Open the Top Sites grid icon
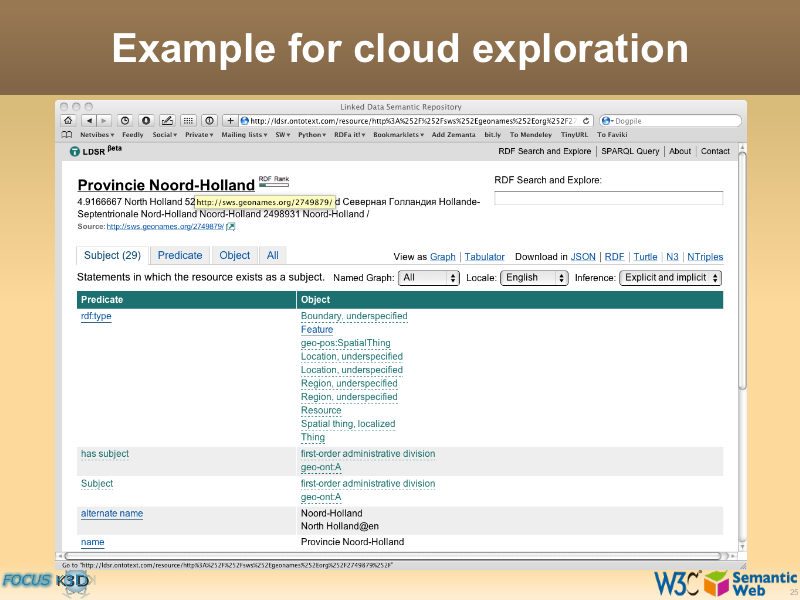Image resolution: width=800 pixels, height=600 pixels. point(188,121)
